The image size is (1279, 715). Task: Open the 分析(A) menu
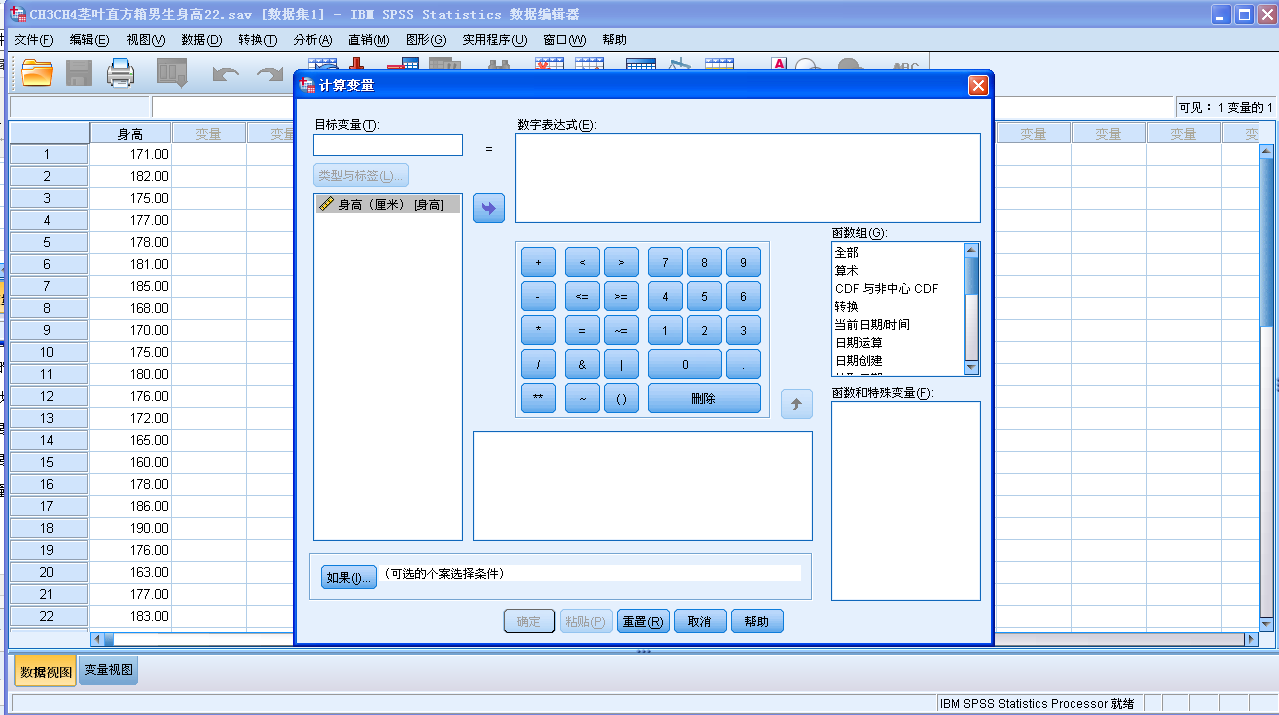pos(313,40)
